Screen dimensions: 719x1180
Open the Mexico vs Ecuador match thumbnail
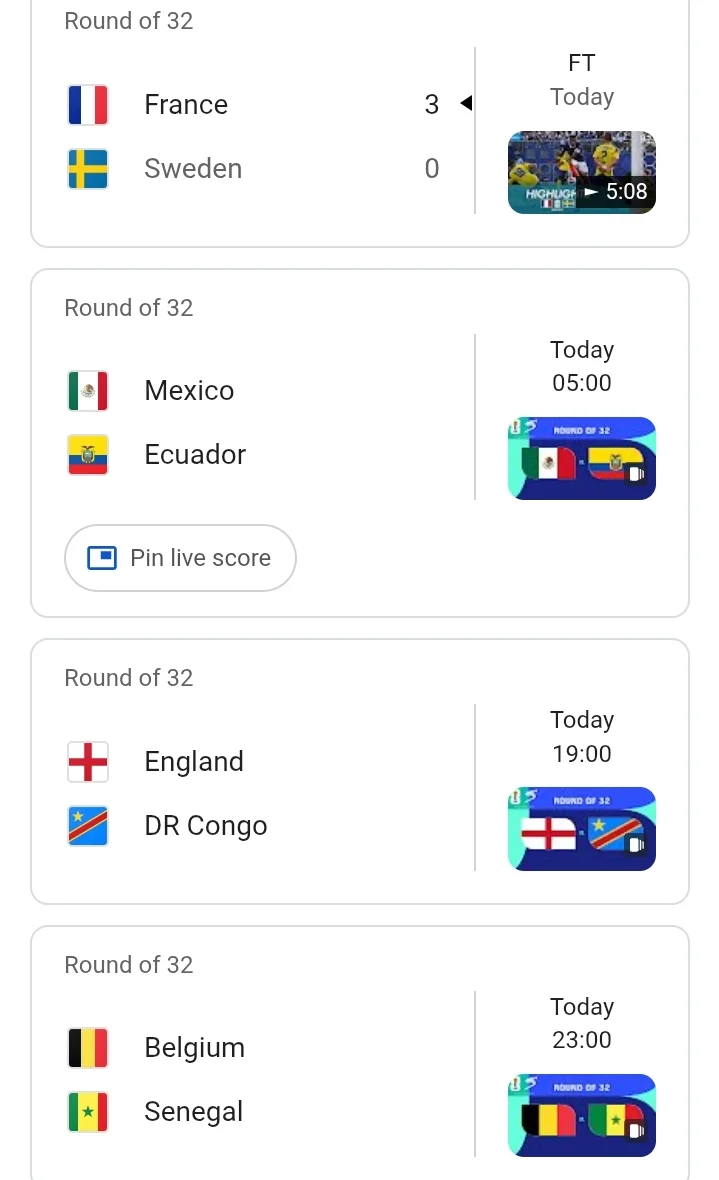[582, 458]
